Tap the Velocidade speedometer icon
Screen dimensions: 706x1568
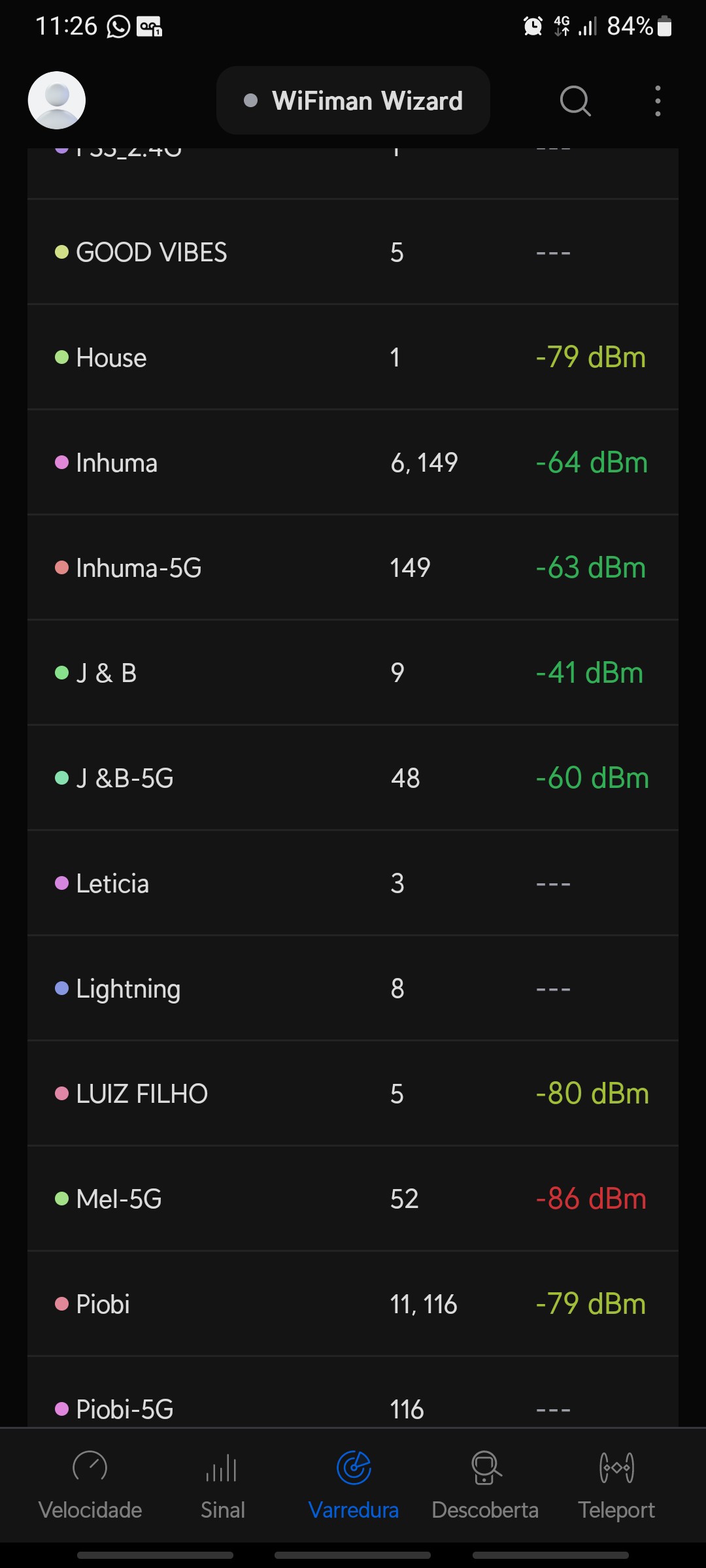(x=90, y=1467)
